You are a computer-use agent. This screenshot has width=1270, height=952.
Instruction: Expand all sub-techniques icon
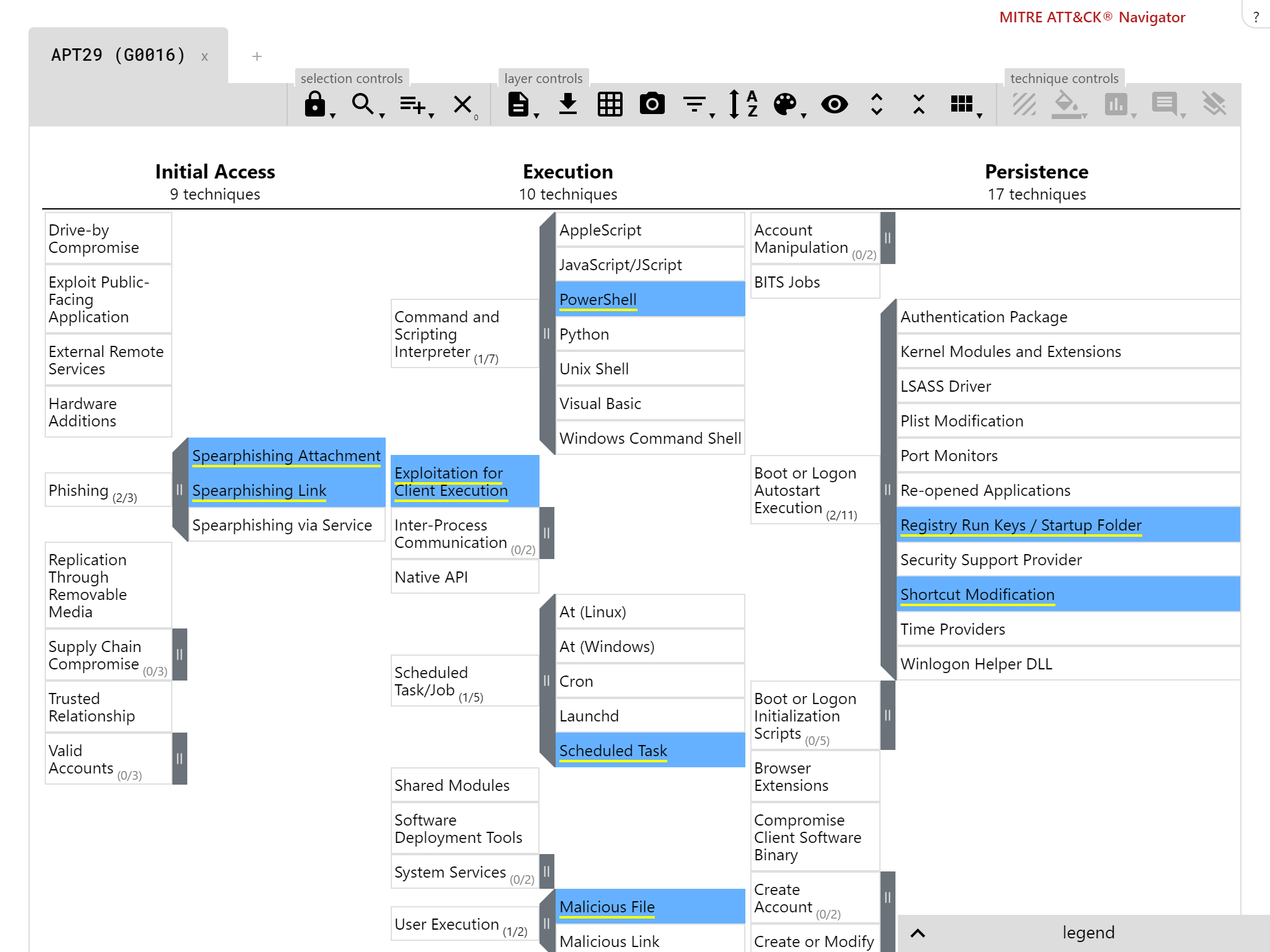[x=877, y=104]
